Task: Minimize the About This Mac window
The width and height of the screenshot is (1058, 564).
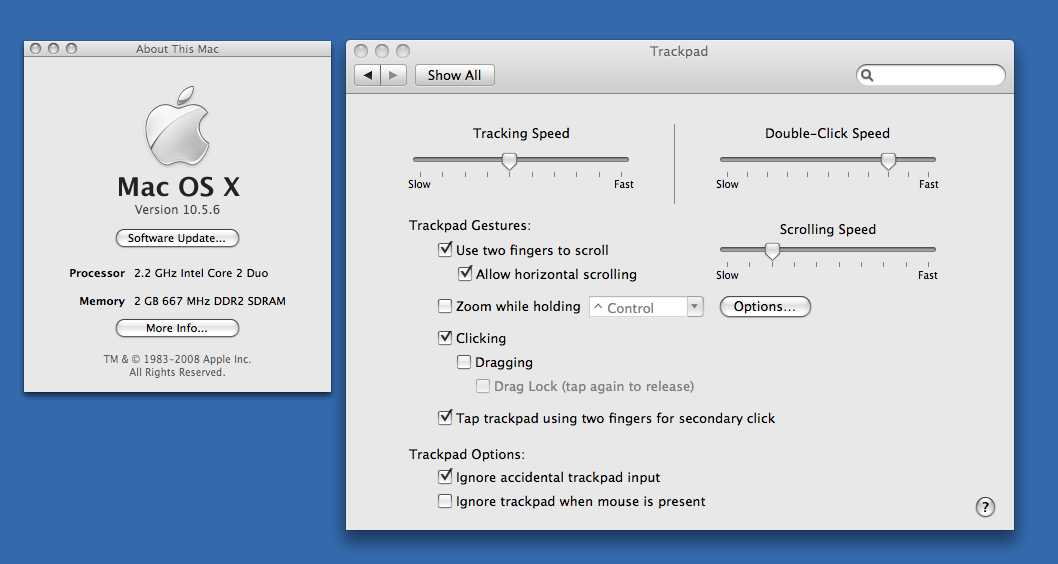Action: [53, 49]
